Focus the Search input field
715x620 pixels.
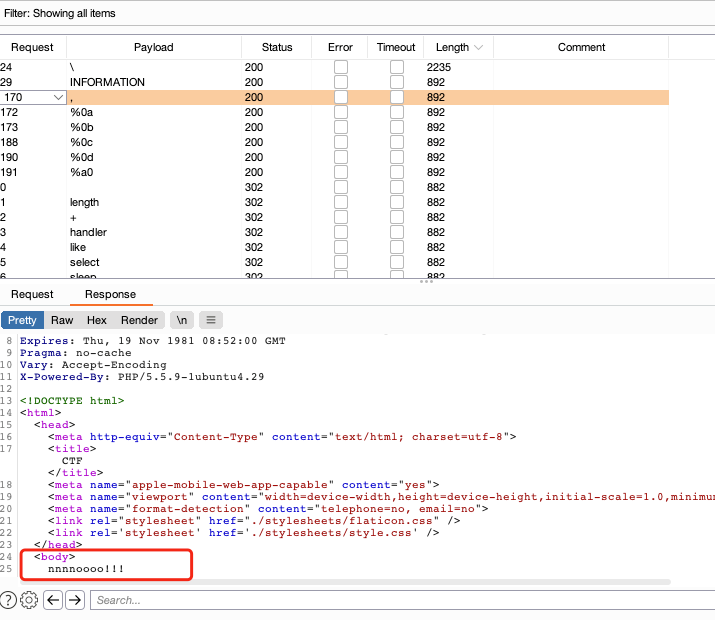[x=400, y=600]
